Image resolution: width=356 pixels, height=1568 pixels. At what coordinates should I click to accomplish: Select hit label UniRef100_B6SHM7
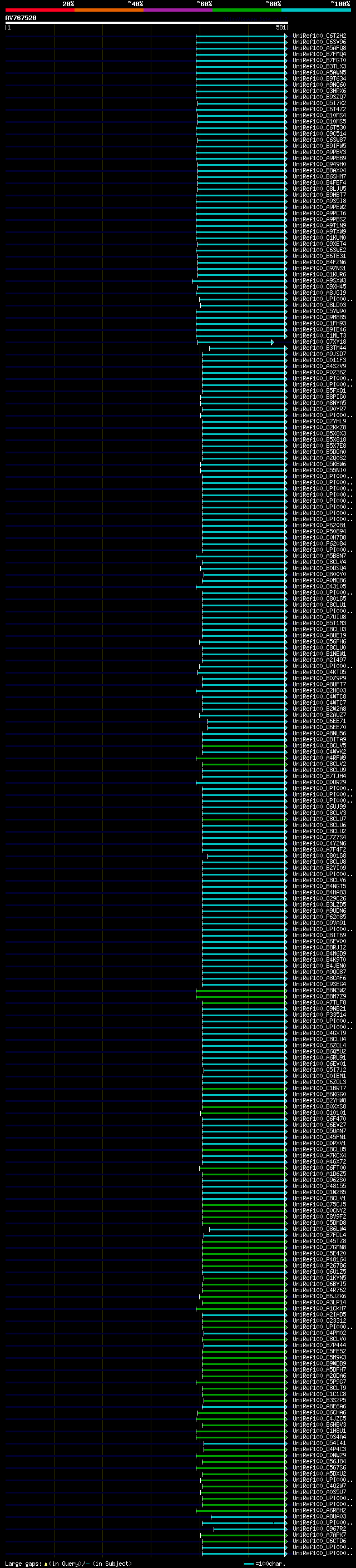coord(319,176)
